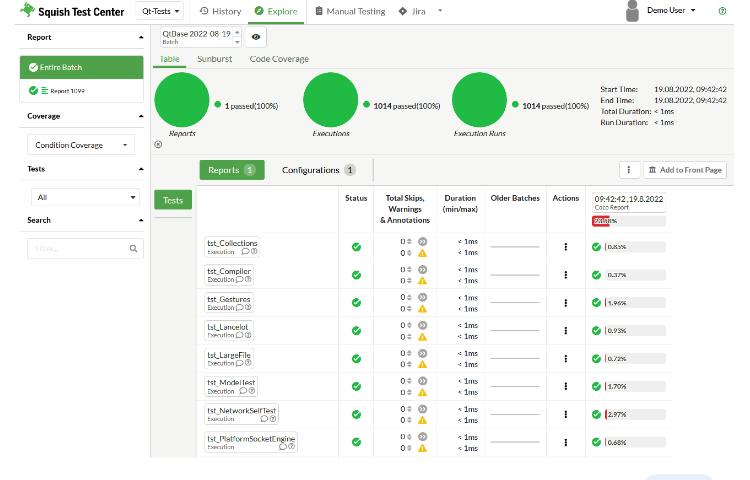Step batch selector up arrow

tap(237, 32)
